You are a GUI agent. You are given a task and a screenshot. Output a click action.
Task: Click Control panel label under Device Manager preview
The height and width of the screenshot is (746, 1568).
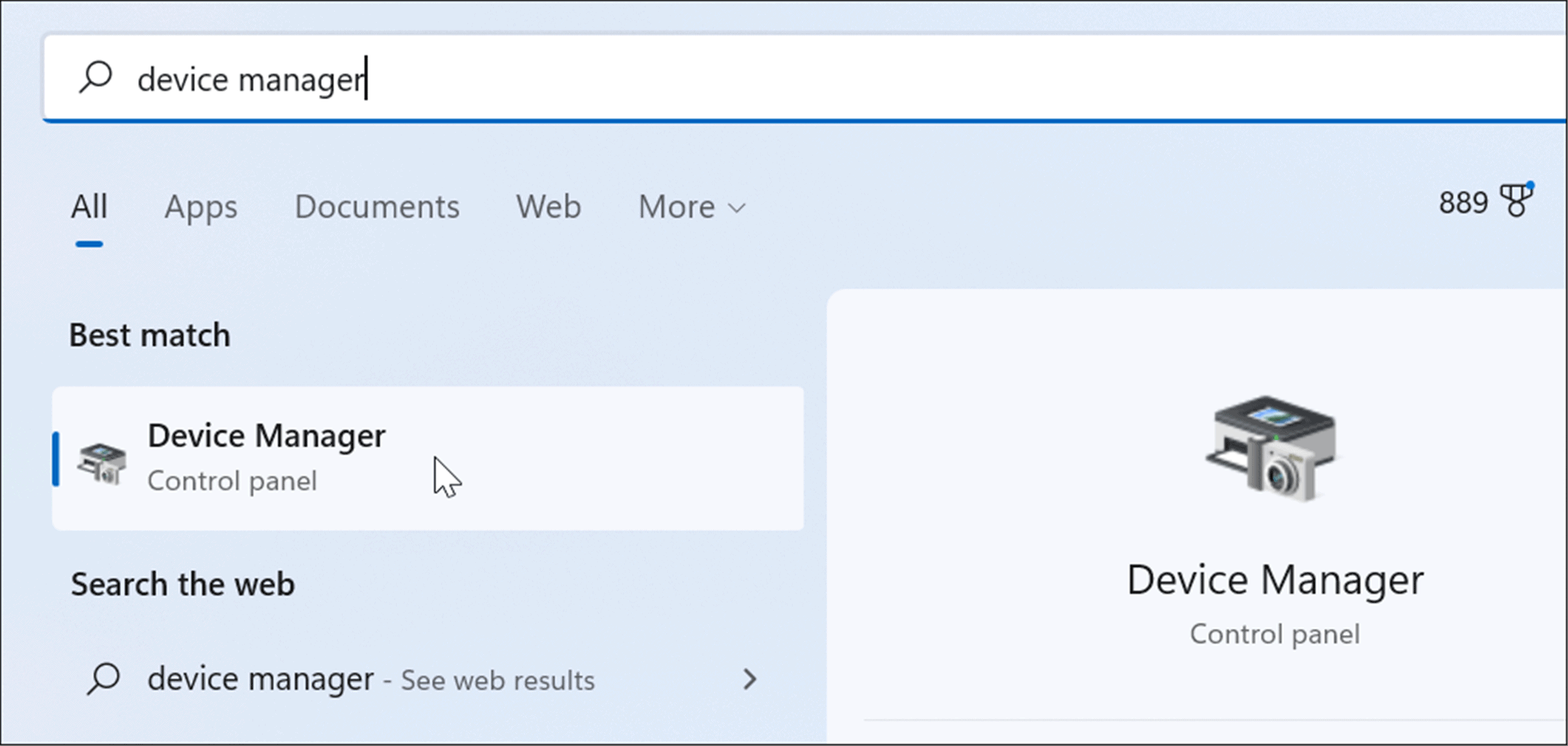pos(1274,633)
